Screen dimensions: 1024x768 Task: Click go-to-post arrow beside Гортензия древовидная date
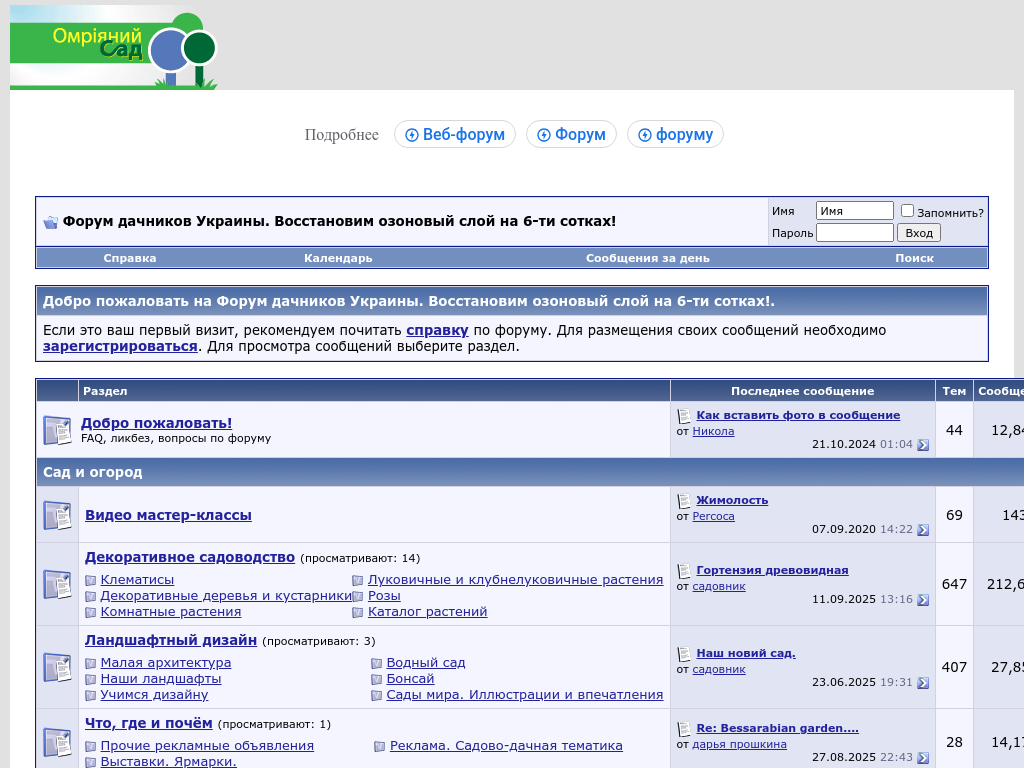pyautogui.click(x=923, y=600)
